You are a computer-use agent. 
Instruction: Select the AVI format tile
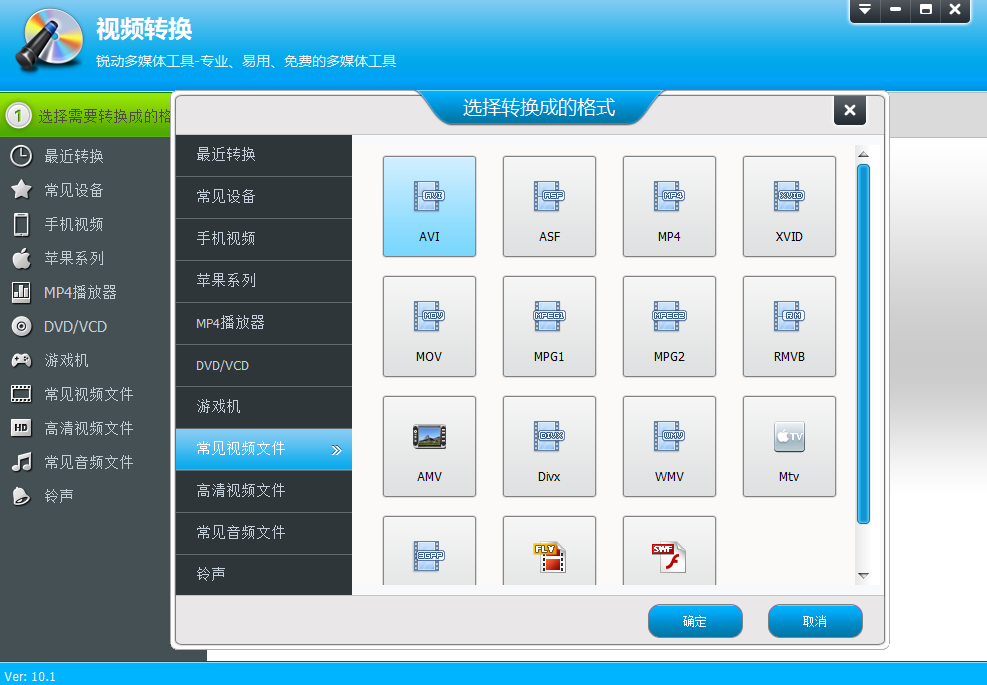click(429, 207)
